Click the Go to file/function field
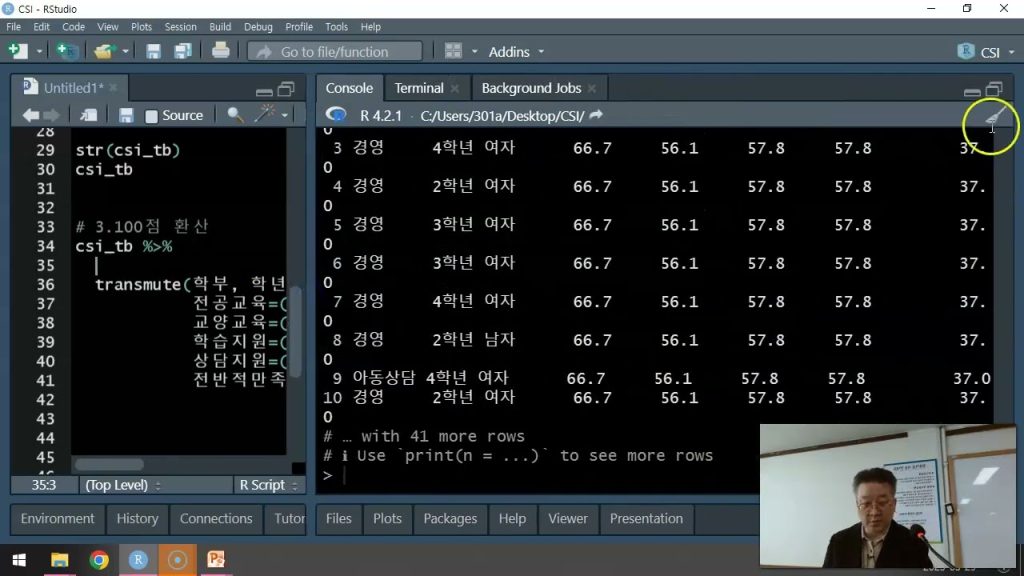This screenshot has width=1024, height=576. coord(335,52)
